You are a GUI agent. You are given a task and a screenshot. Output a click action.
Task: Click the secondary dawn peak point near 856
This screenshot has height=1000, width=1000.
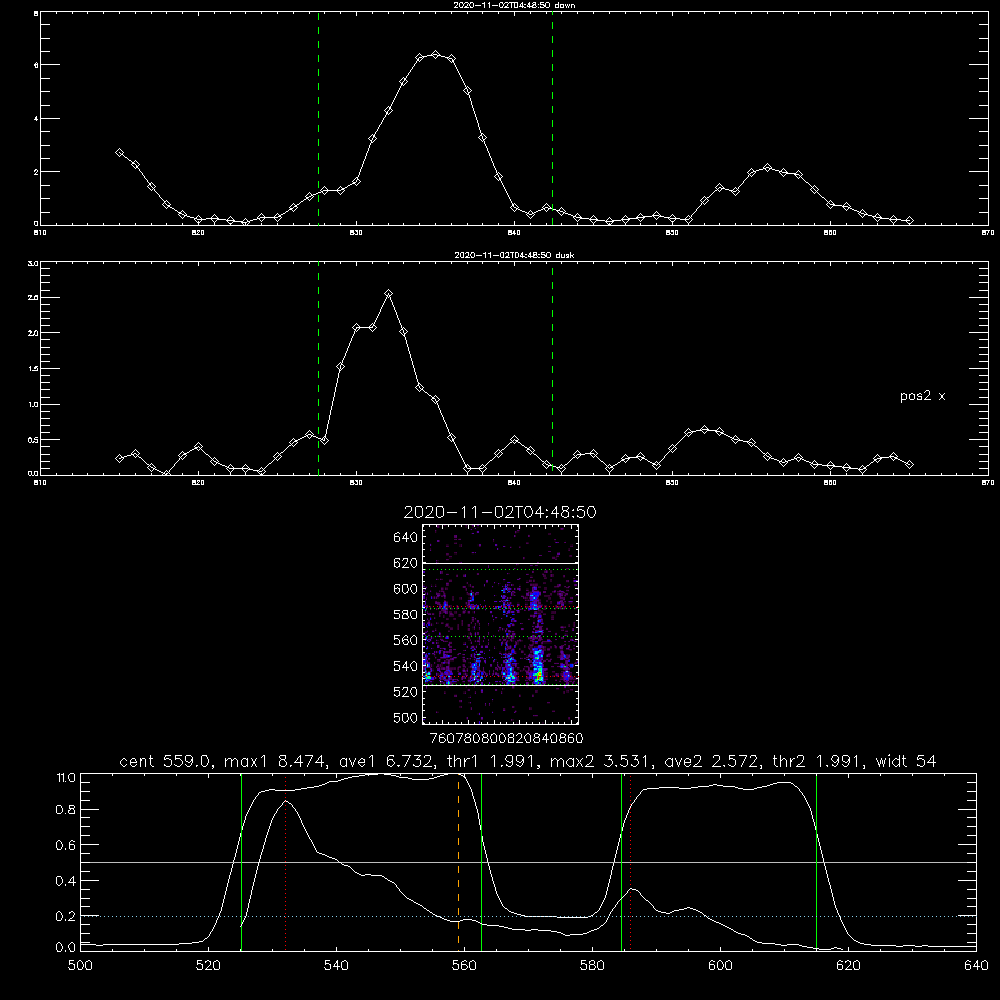(767, 168)
